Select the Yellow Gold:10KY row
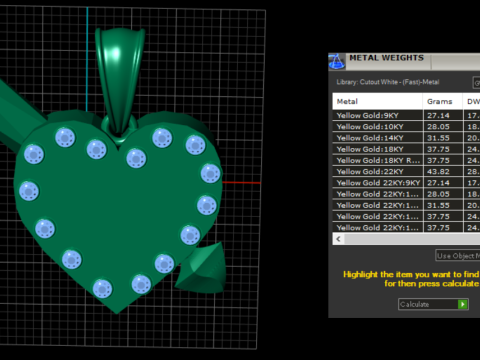The height and width of the screenshot is (360, 480). (x=406, y=127)
